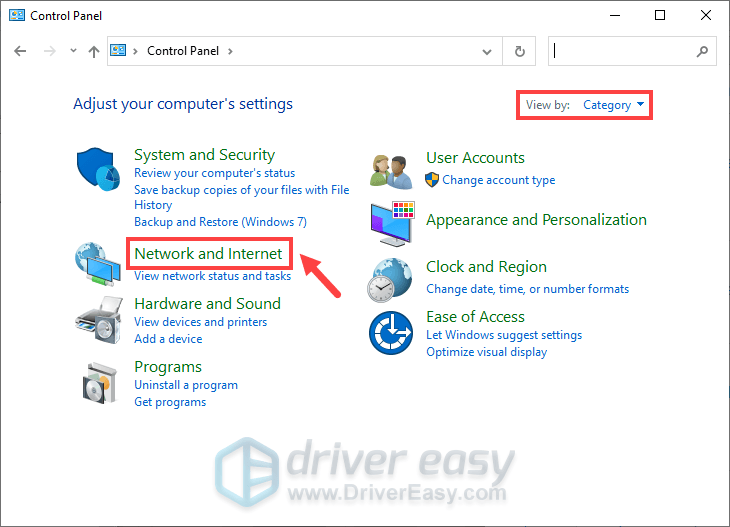Click the Hardware and Sound printer icon

coord(99,318)
